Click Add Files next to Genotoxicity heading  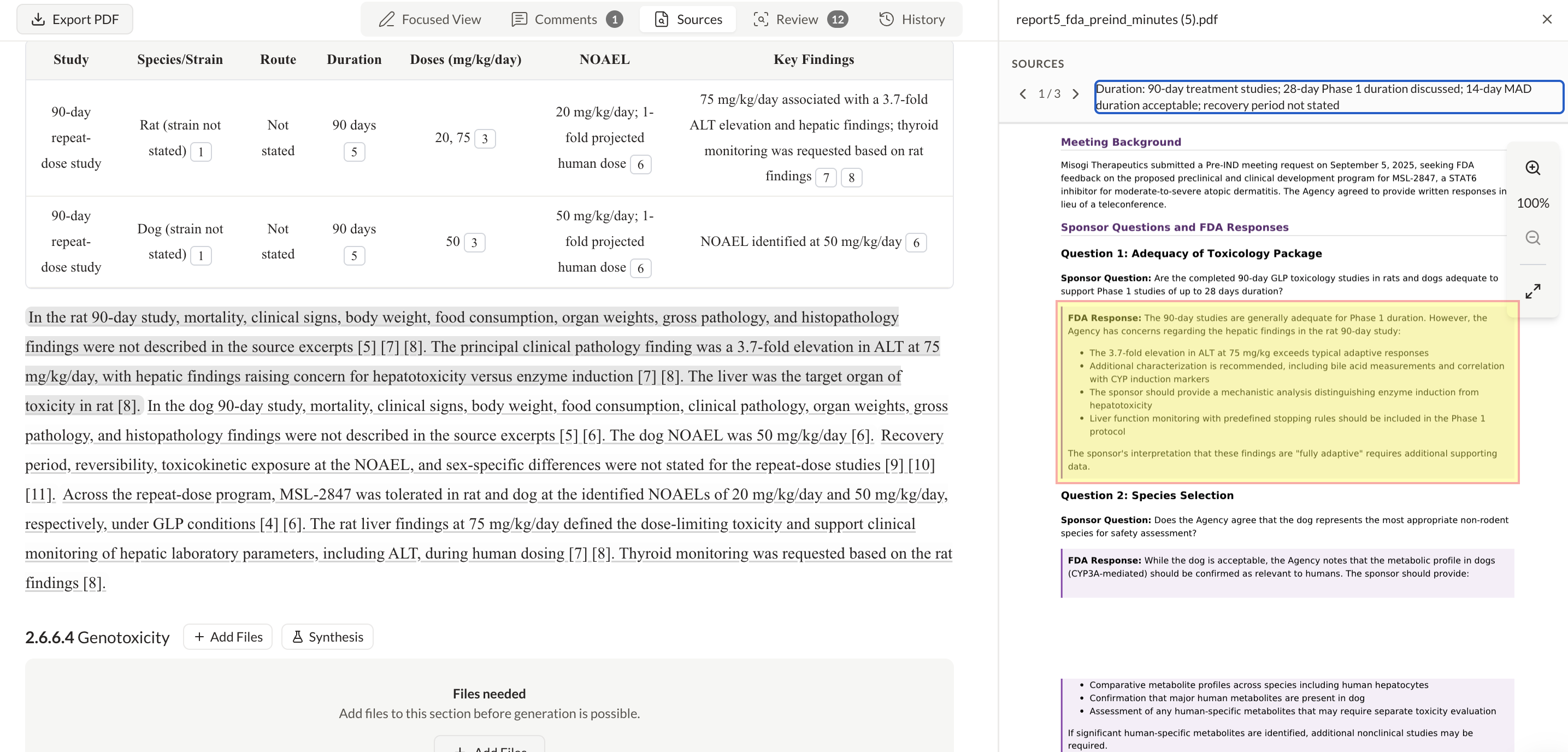click(x=228, y=637)
